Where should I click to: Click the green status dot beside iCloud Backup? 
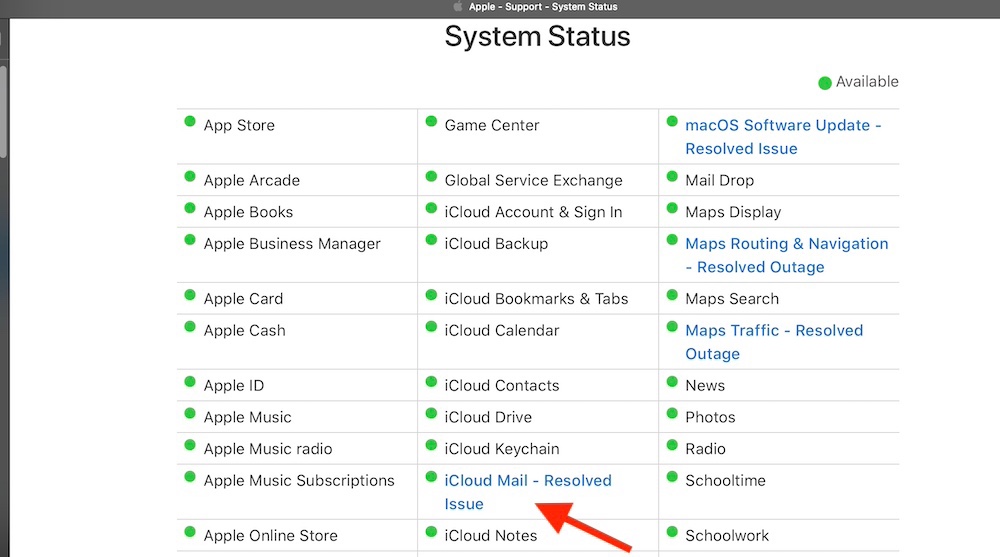(431, 240)
